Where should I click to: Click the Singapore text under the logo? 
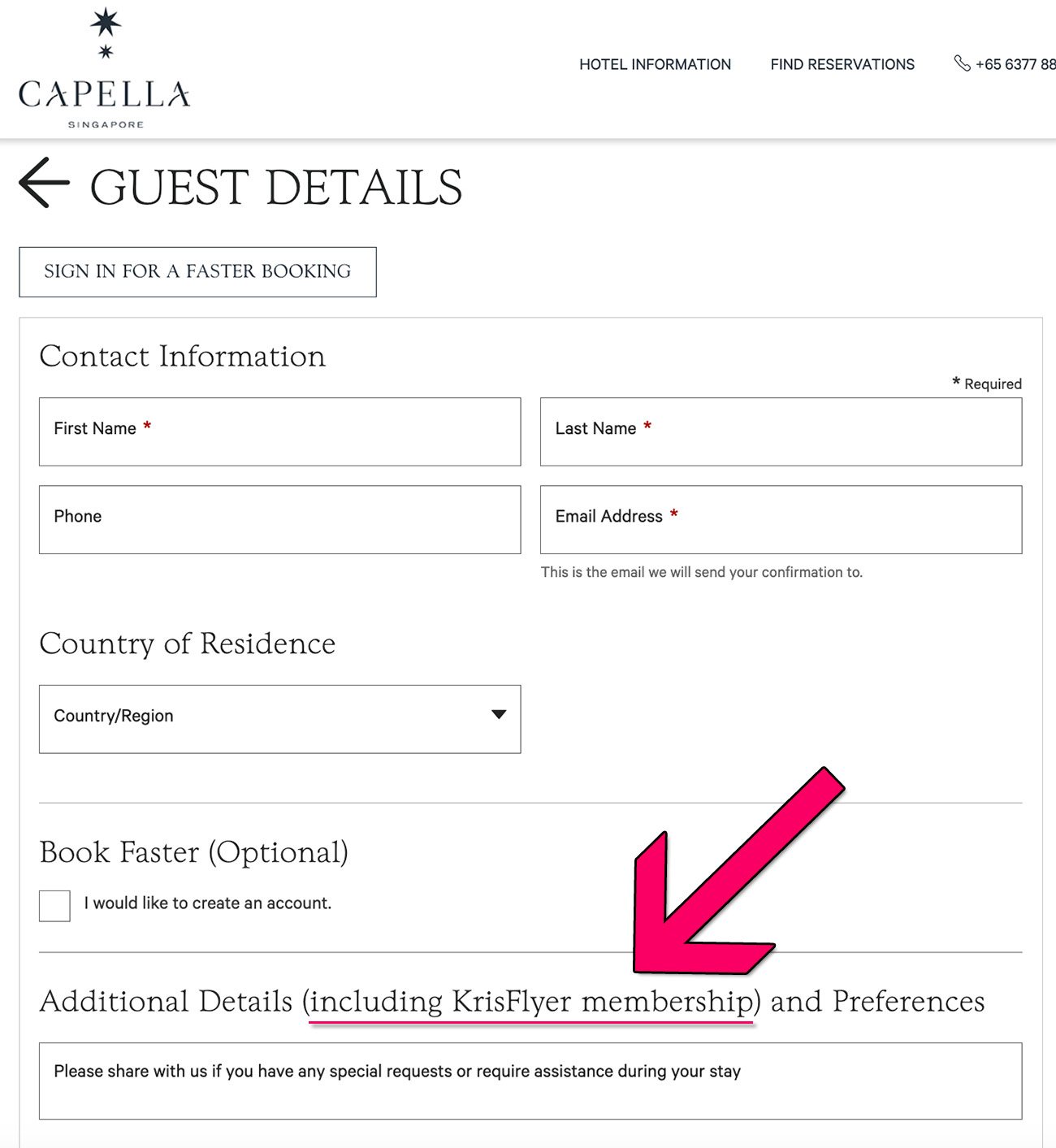coord(106,124)
